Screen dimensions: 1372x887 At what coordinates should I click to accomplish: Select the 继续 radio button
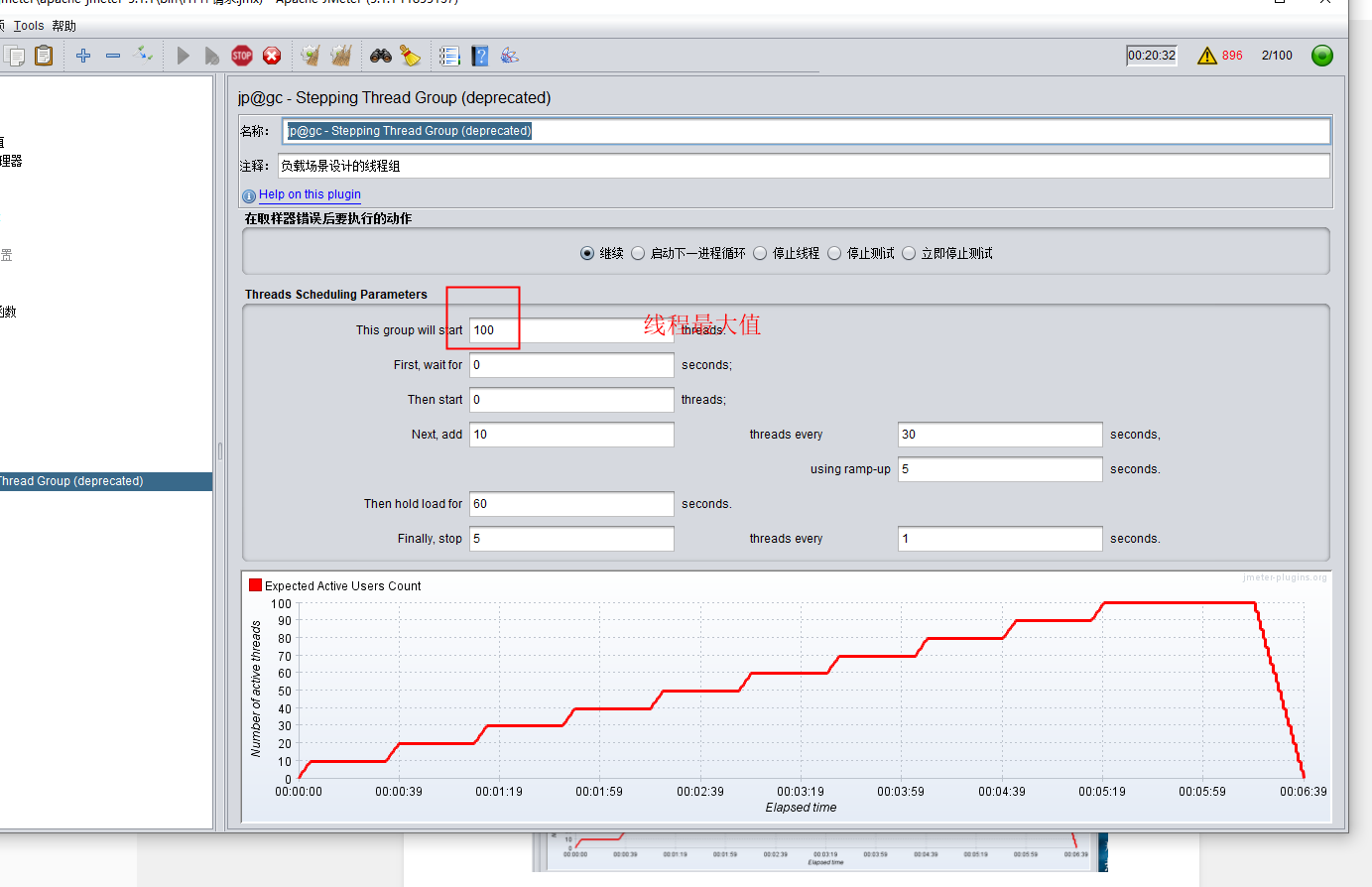coord(587,253)
